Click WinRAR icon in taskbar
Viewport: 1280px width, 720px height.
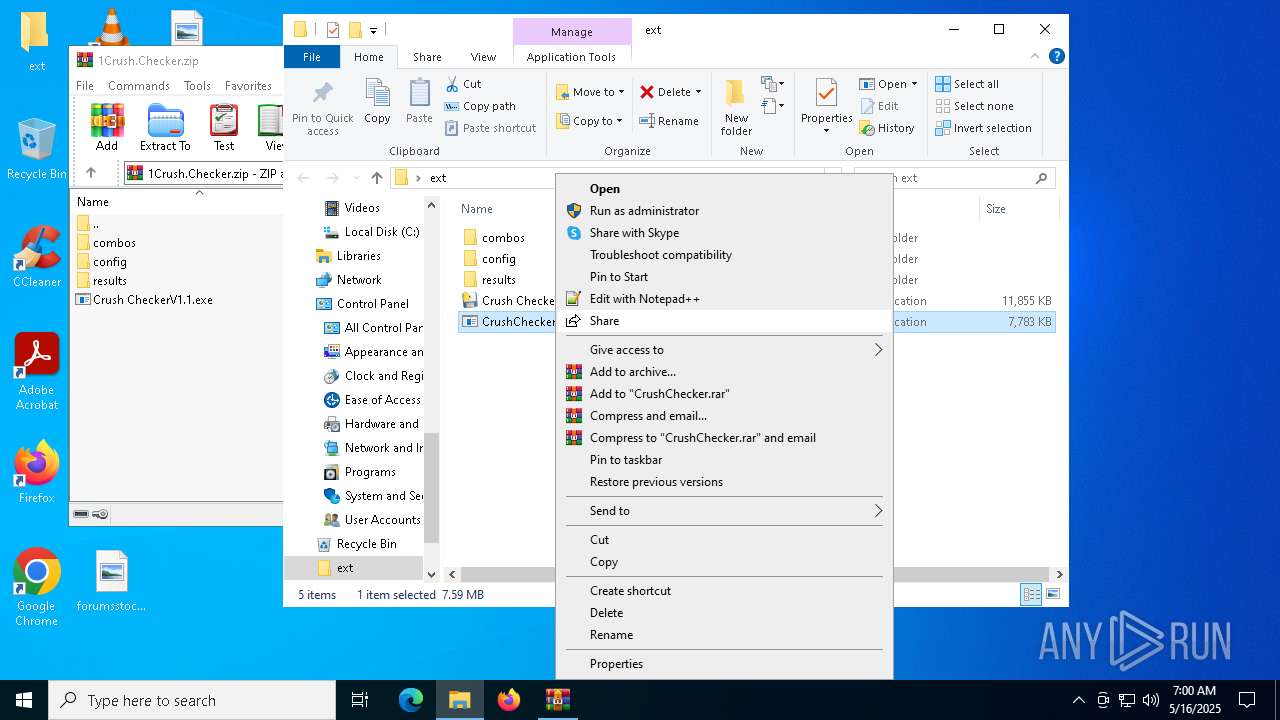coord(557,700)
